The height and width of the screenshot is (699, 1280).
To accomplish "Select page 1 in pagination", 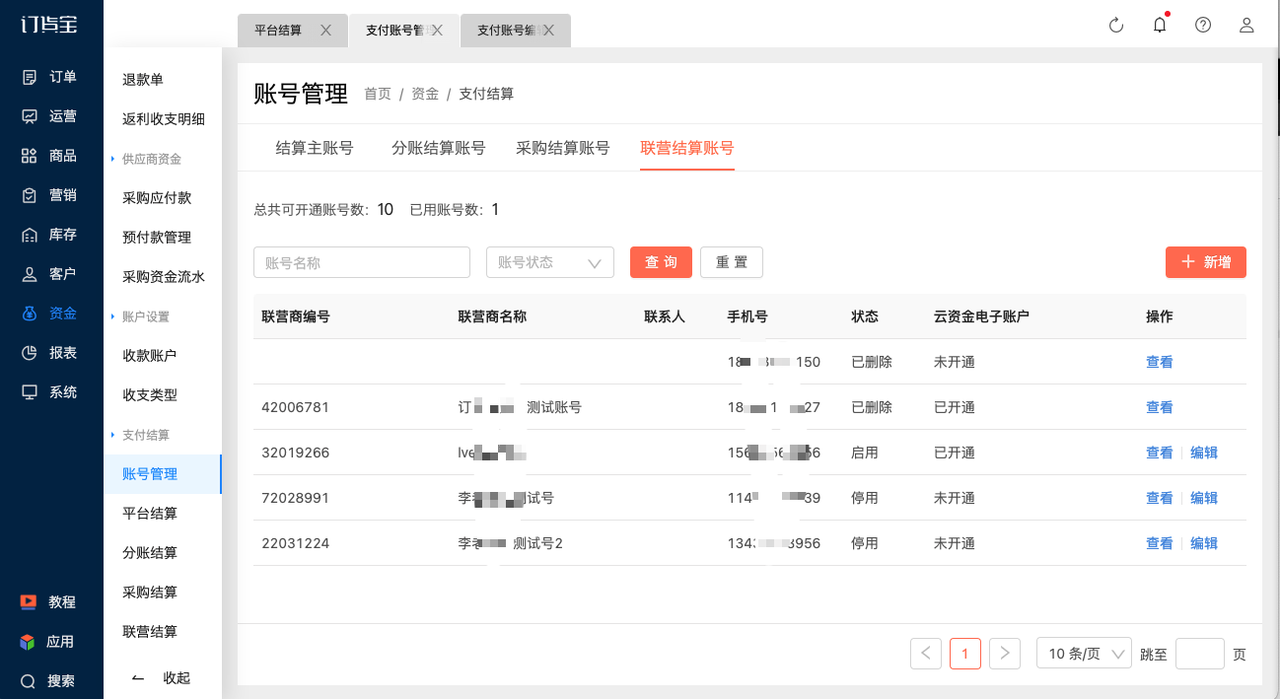I will (x=965, y=653).
